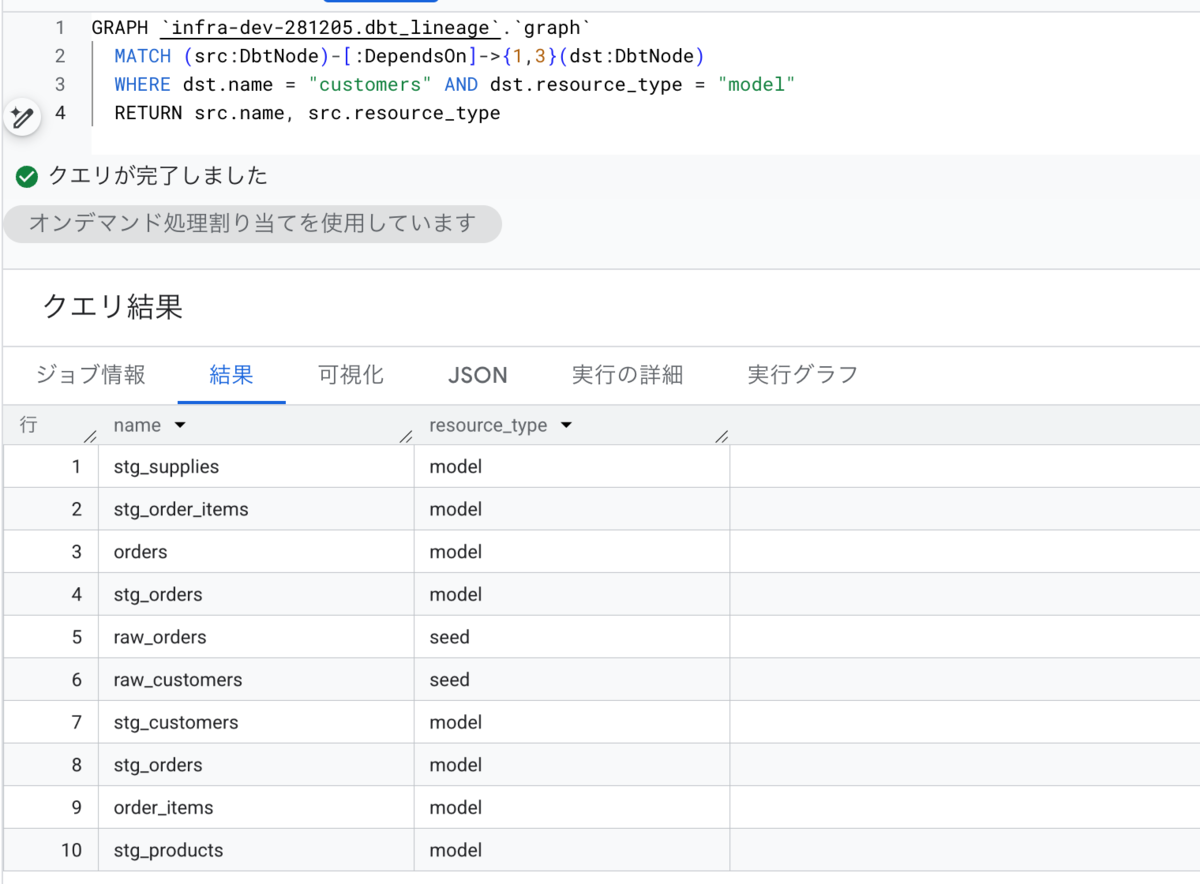Click the name column header label
This screenshot has width=1200, height=884.
(x=137, y=425)
